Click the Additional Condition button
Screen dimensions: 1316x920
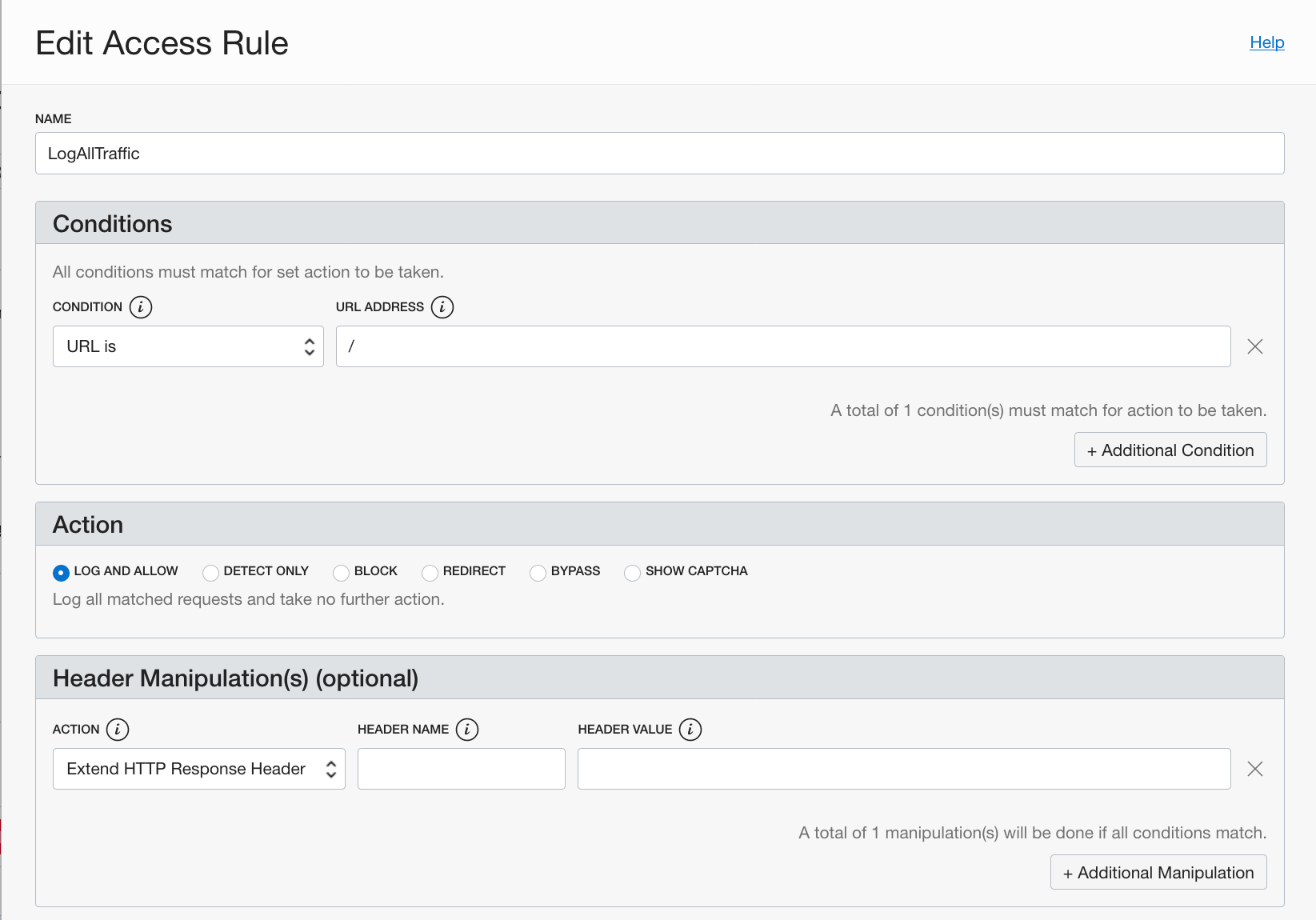(x=1170, y=450)
